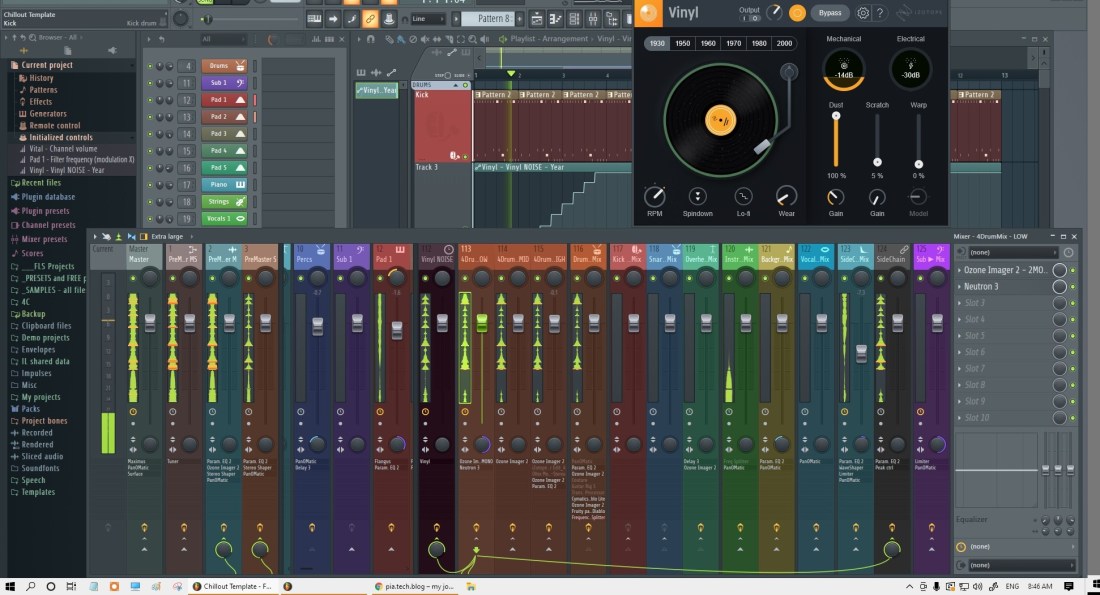Screen dimensions: 1100x595
Task: Click the Strings channel button
Action: tap(218, 202)
